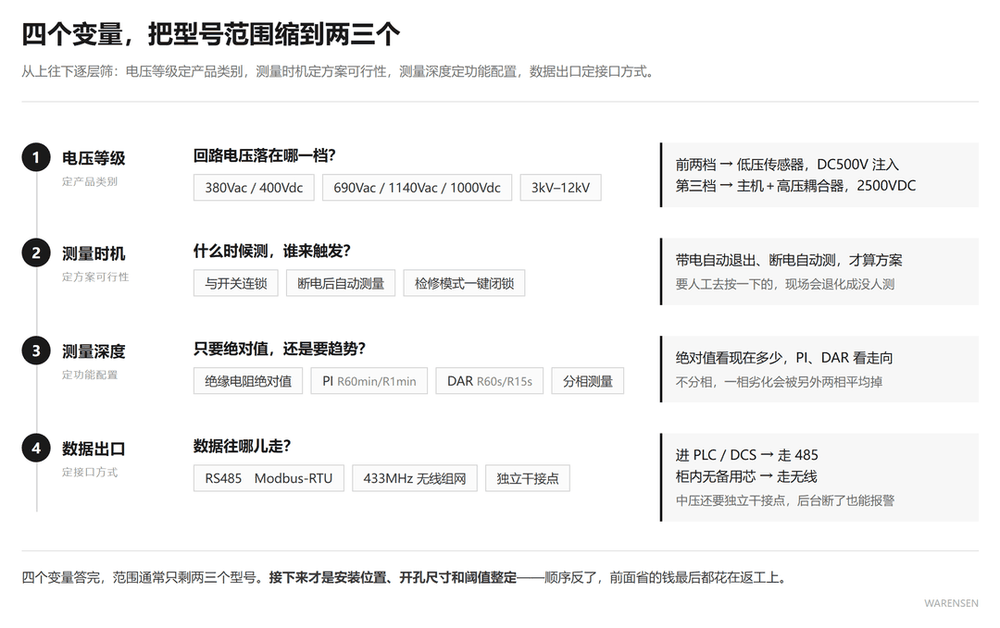Click the subtitle starting 从上往下逐层筛
The height and width of the screenshot is (628, 1000).
(x=339, y=71)
